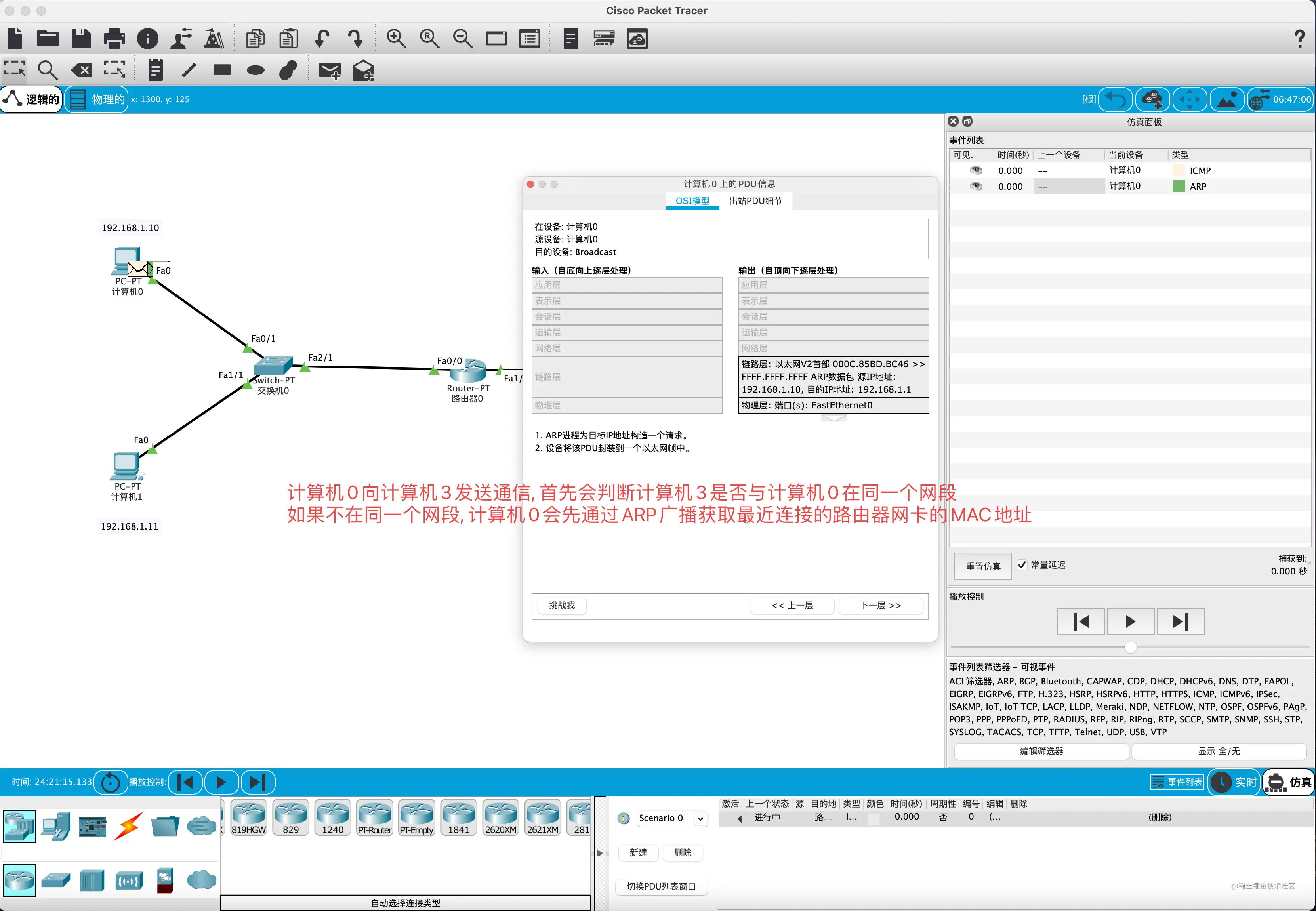Image resolution: width=1316 pixels, height=911 pixels.
Task: Toggle visibility eye for ICMP event
Action: [976, 170]
